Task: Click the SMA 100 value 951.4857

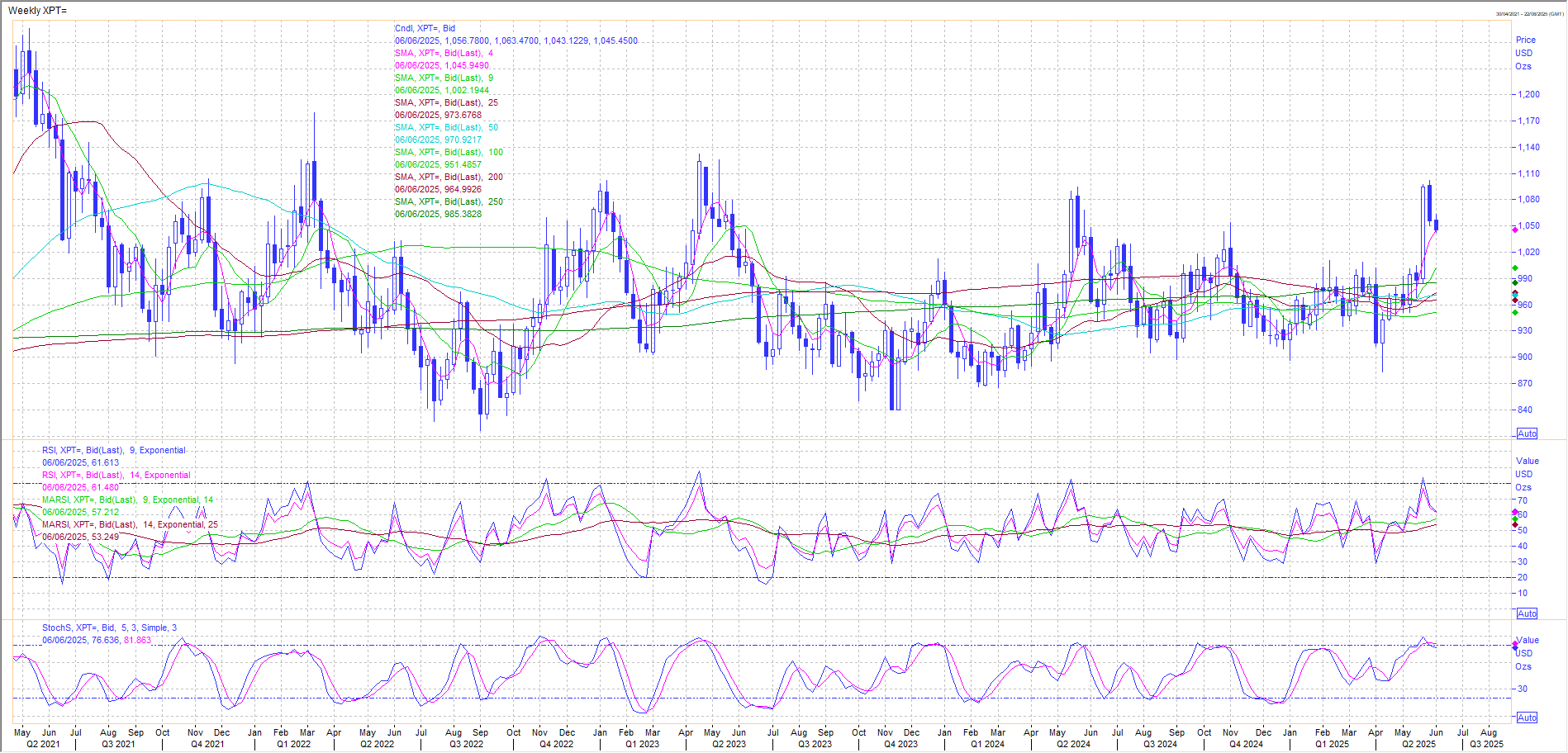Action: (463, 164)
